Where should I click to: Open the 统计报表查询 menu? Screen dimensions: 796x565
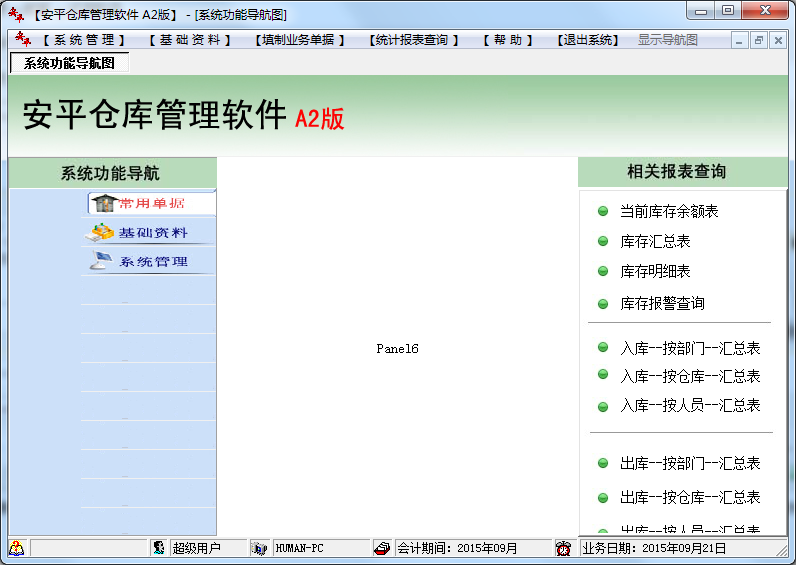pos(414,40)
